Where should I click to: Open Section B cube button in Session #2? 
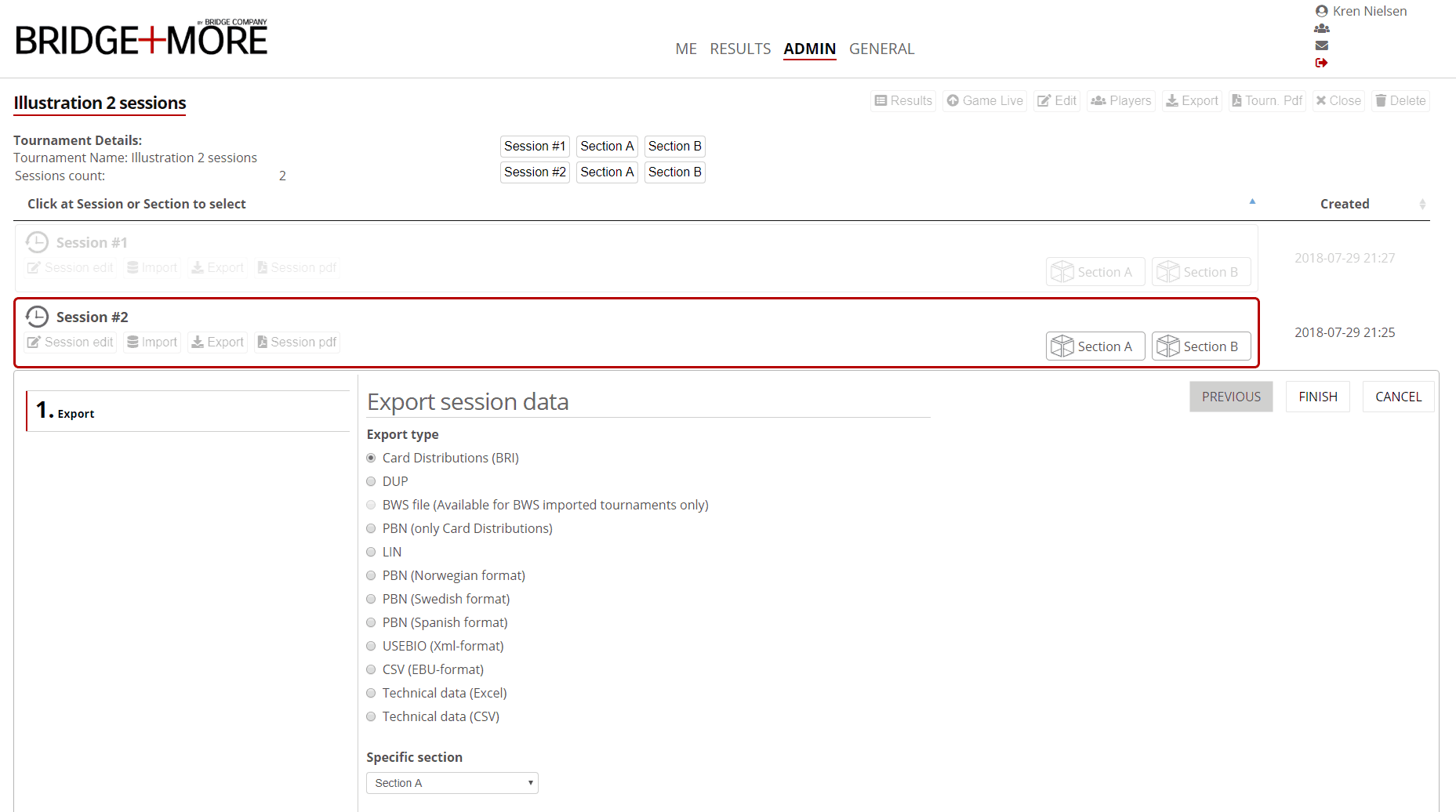point(1200,346)
